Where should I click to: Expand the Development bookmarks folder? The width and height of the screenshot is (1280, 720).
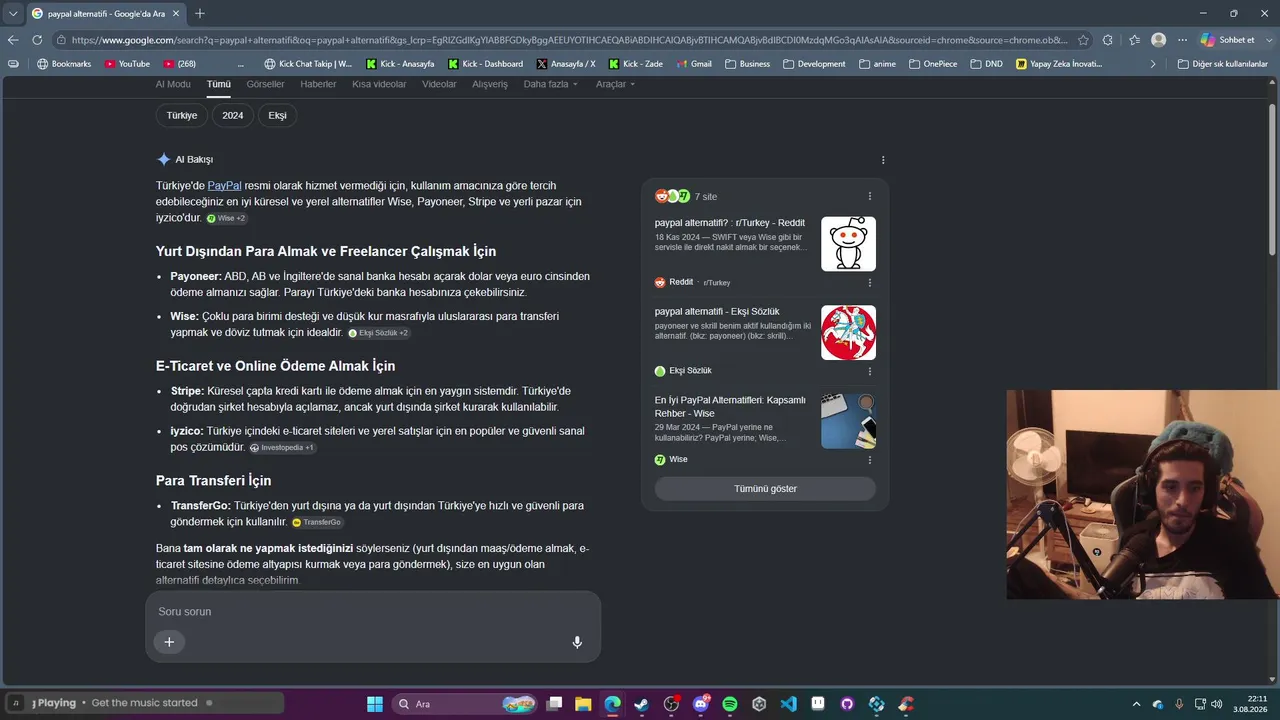pyautogui.click(x=814, y=64)
